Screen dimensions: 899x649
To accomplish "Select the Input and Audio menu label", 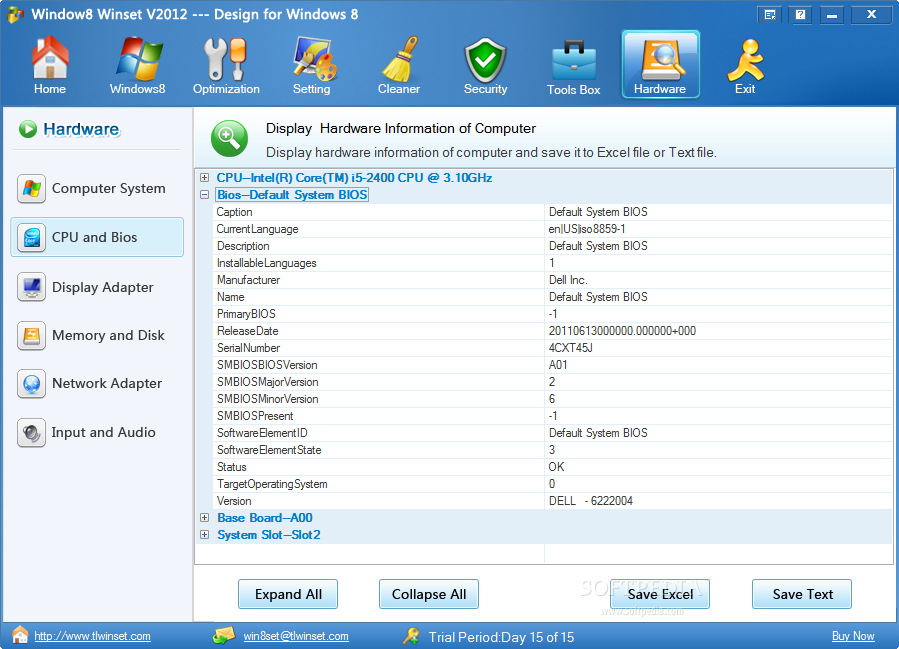I will point(103,432).
